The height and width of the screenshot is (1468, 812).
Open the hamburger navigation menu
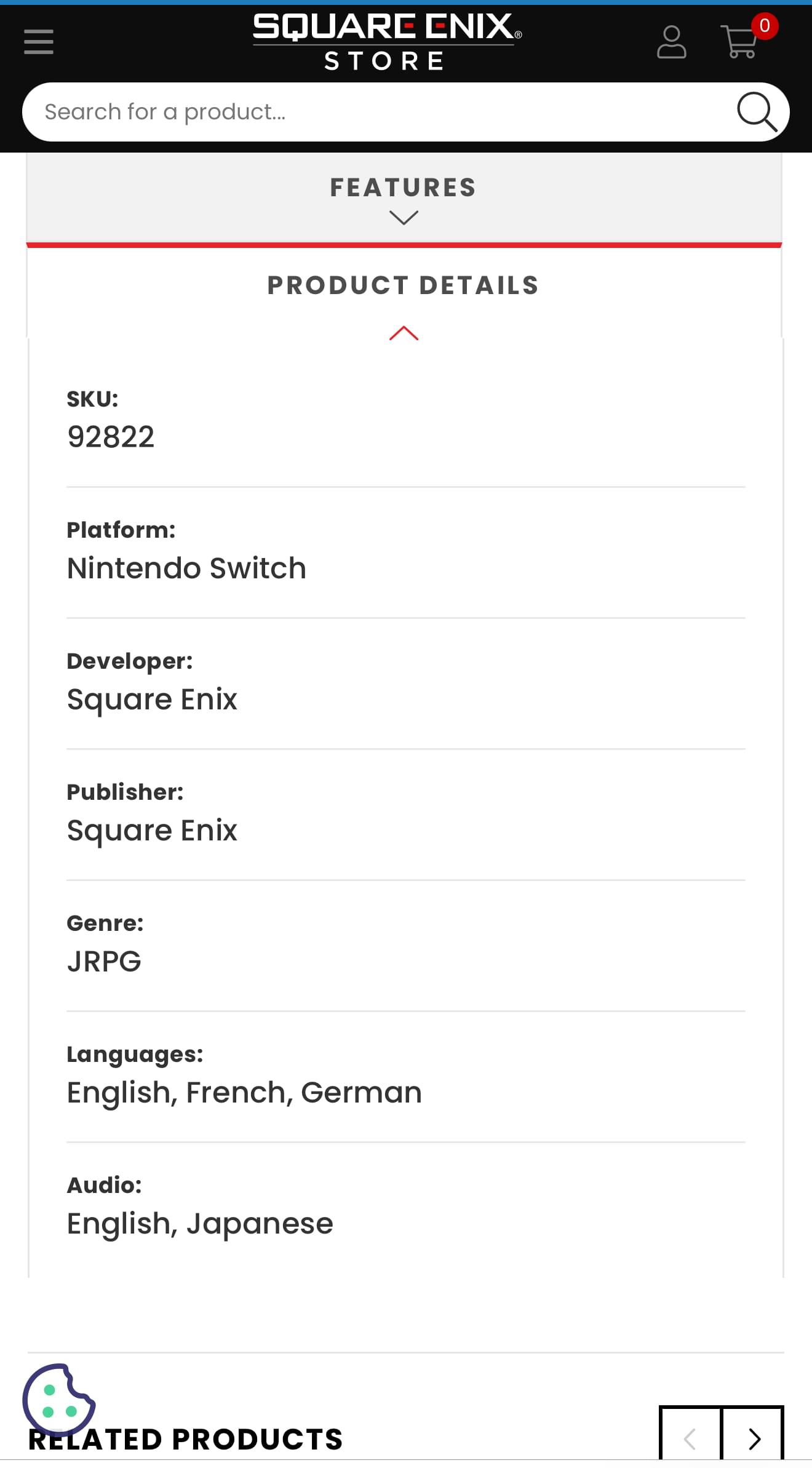pos(39,42)
